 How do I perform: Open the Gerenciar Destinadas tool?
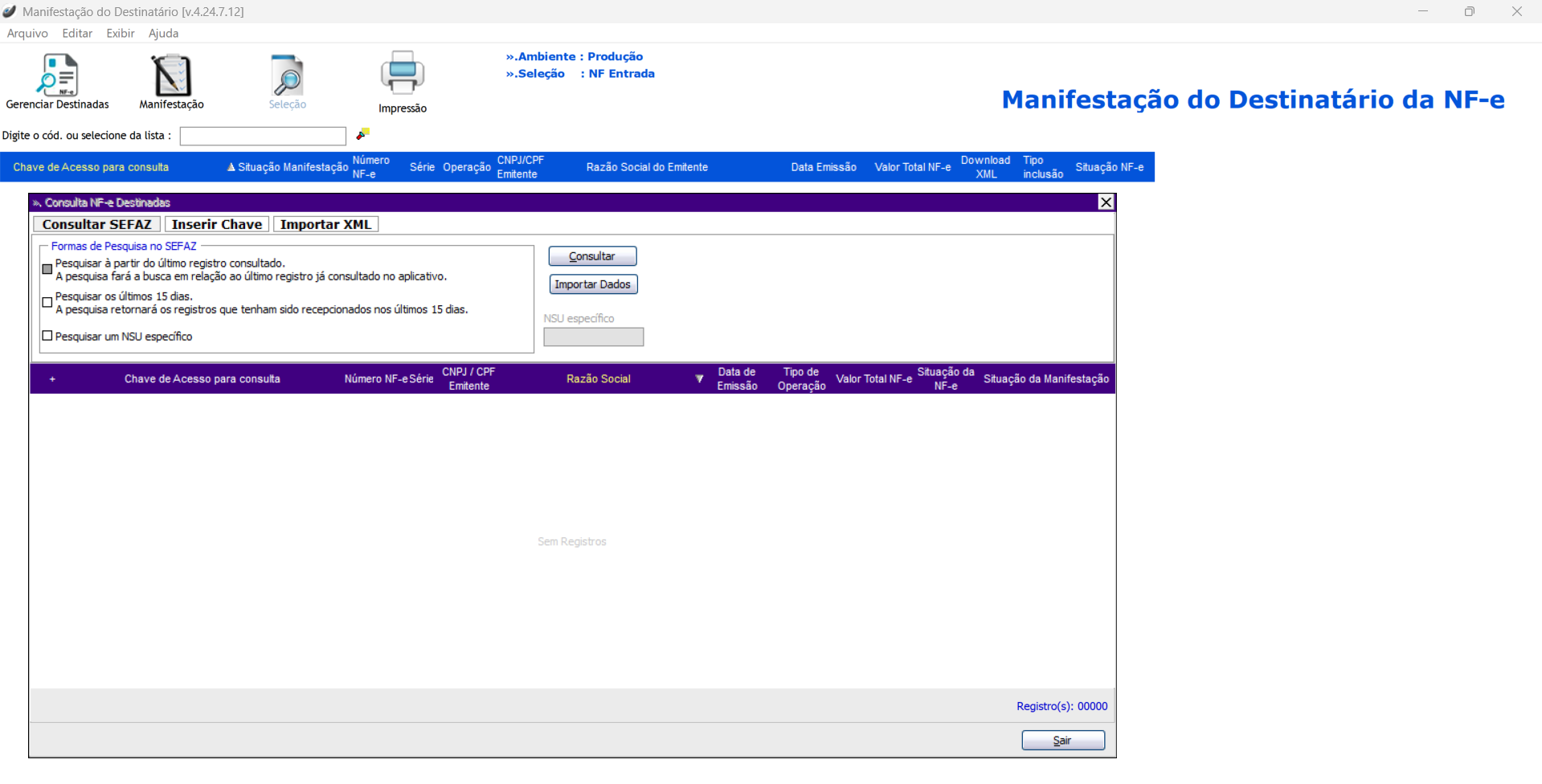[58, 76]
